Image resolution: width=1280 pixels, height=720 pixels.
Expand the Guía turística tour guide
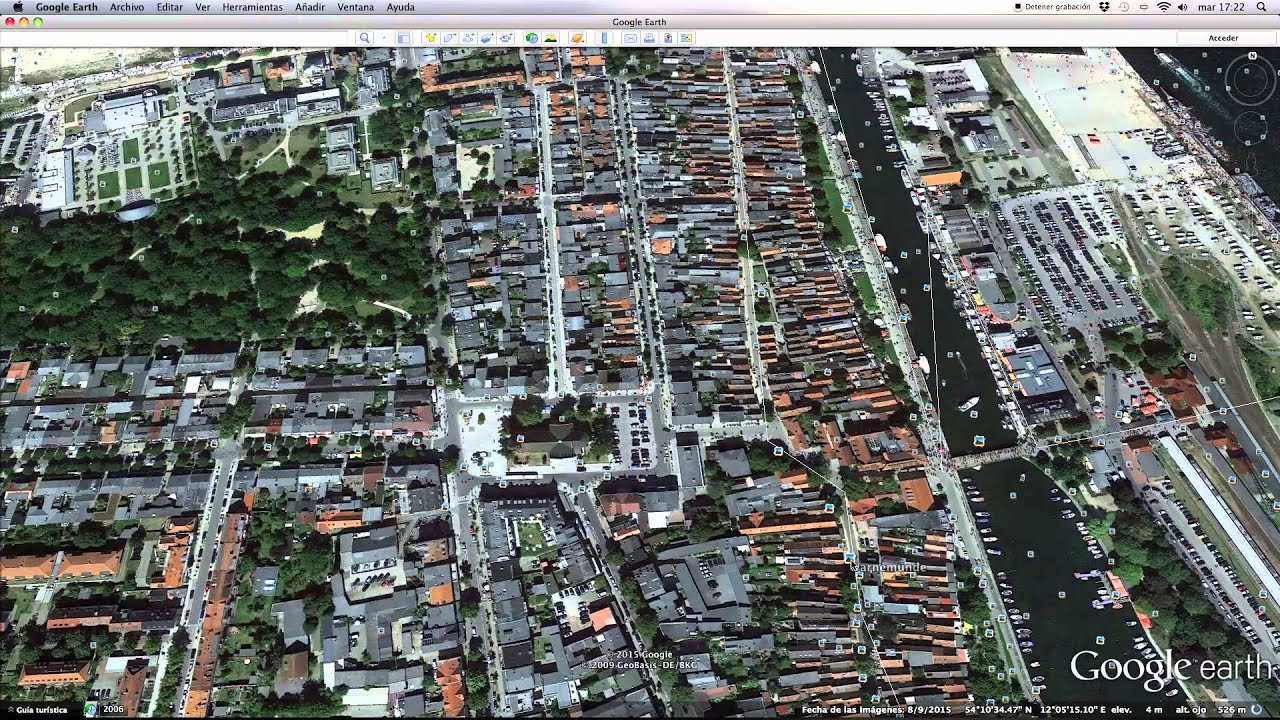point(36,710)
